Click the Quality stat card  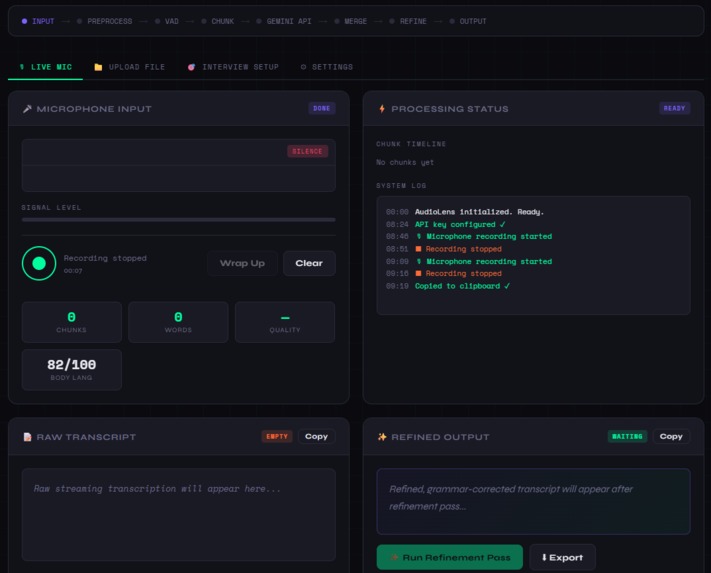[x=285, y=322]
